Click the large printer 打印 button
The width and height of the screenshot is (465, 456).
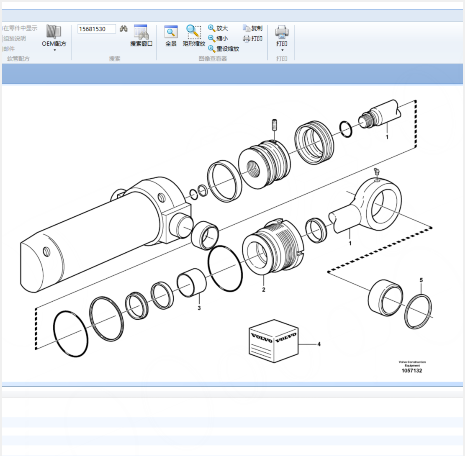[282, 35]
